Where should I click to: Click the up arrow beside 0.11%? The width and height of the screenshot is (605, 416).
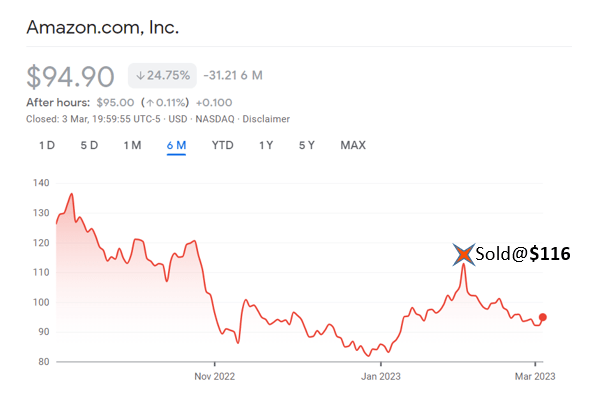146,101
